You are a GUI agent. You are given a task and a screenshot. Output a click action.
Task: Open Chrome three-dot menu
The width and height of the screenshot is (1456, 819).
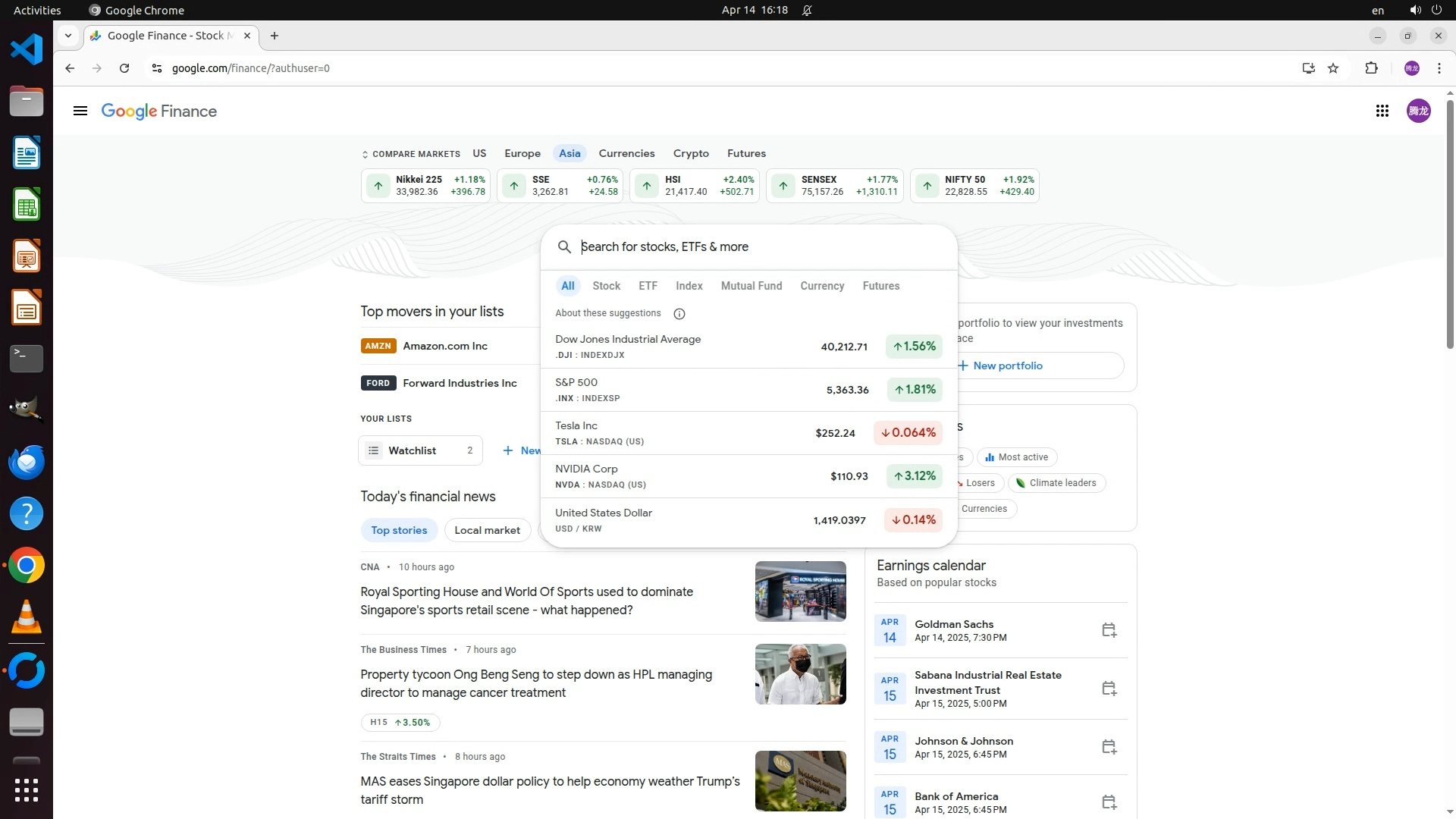click(1439, 68)
